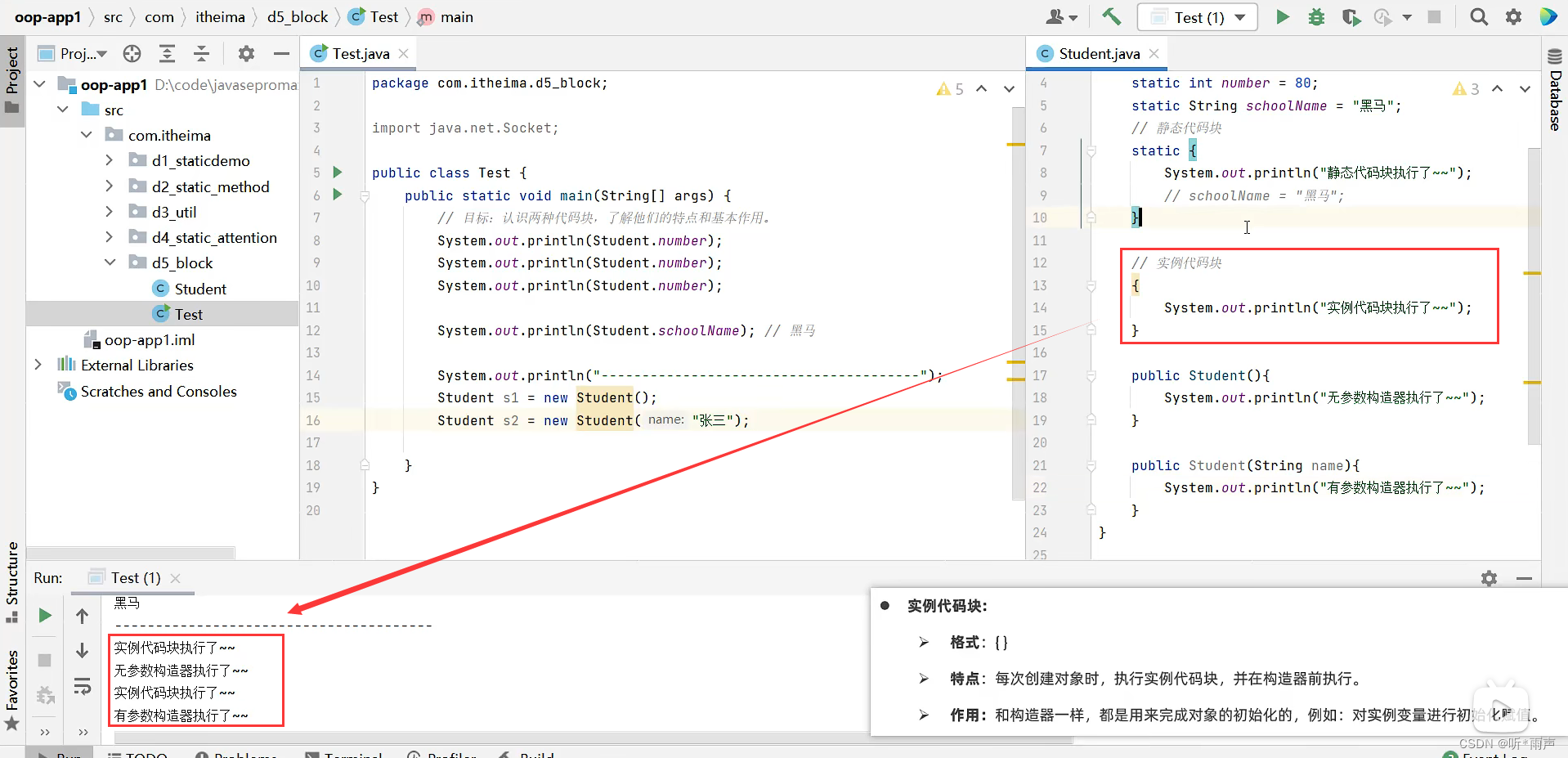Open the user account dropdown in the toolbar
The image size is (1568, 758).
click(x=1062, y=16)
